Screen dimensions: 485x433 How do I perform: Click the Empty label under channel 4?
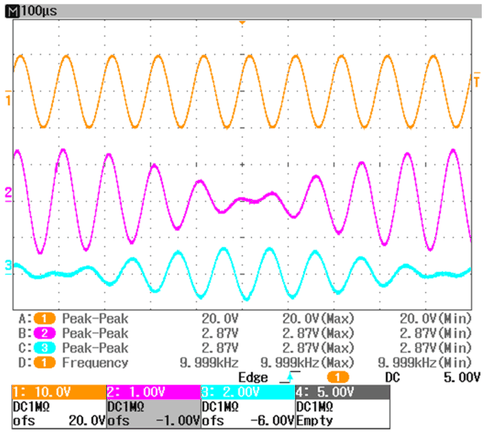pyautogui.click(x=315, y=421)
